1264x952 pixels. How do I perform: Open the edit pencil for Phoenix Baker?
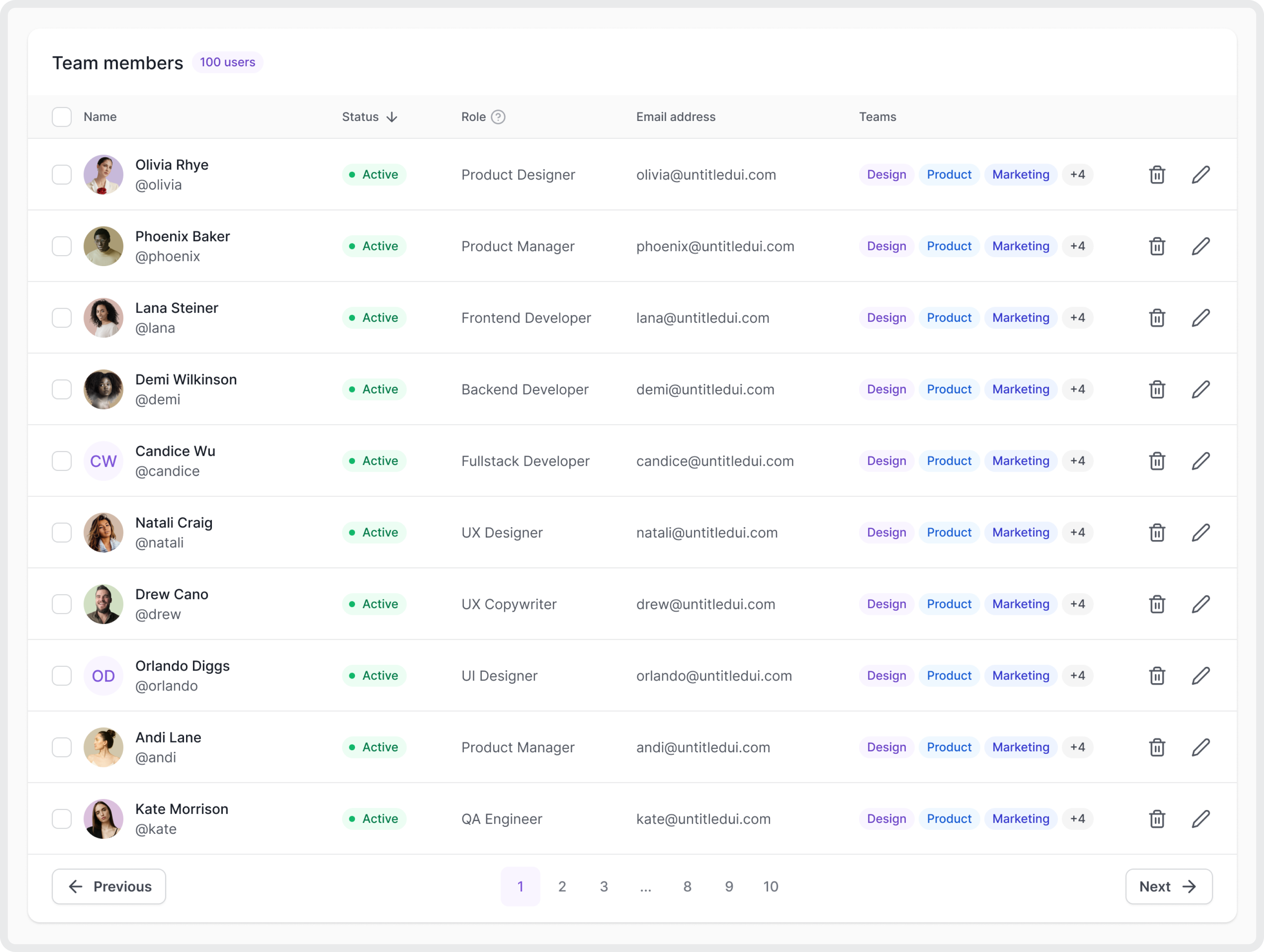click(x=1200, y=246)
